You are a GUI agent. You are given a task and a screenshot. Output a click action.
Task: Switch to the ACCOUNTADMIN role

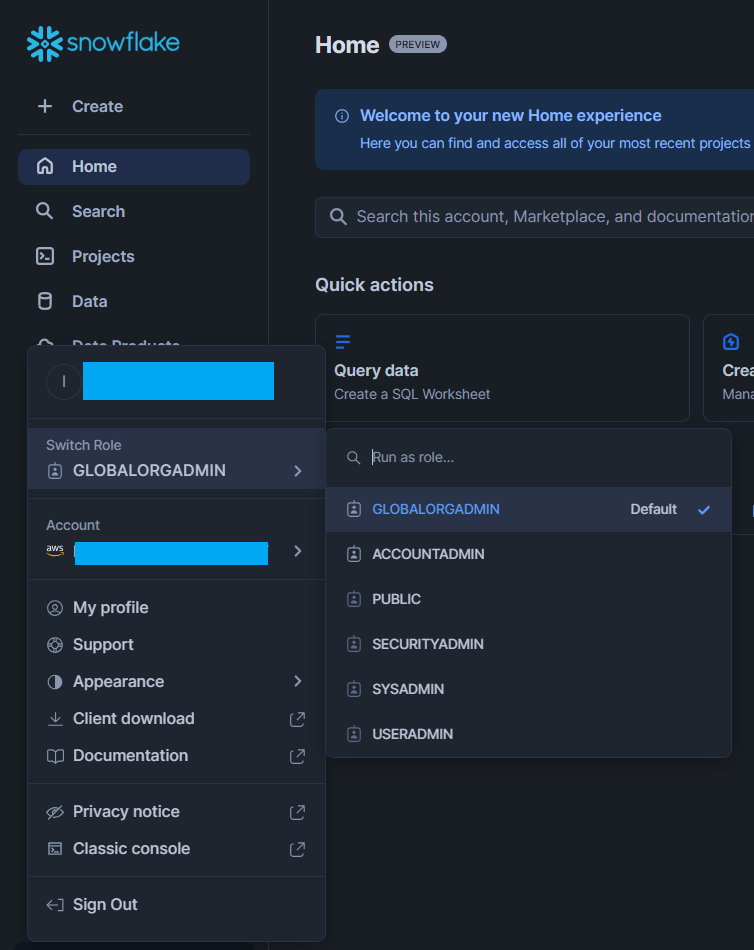[428, 554]
